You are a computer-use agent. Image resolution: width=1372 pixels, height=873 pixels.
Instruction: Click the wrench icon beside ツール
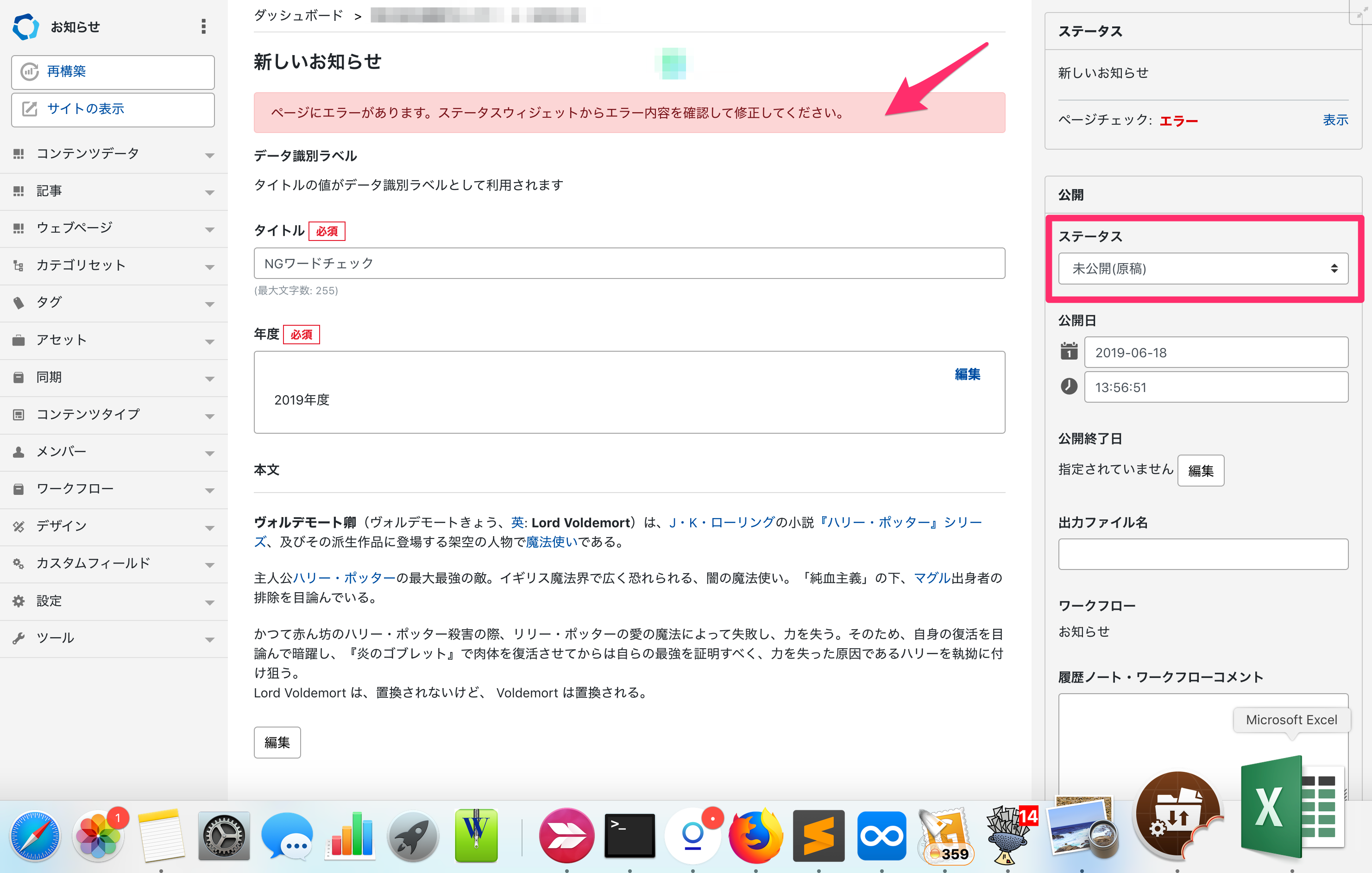pos(18,637)
